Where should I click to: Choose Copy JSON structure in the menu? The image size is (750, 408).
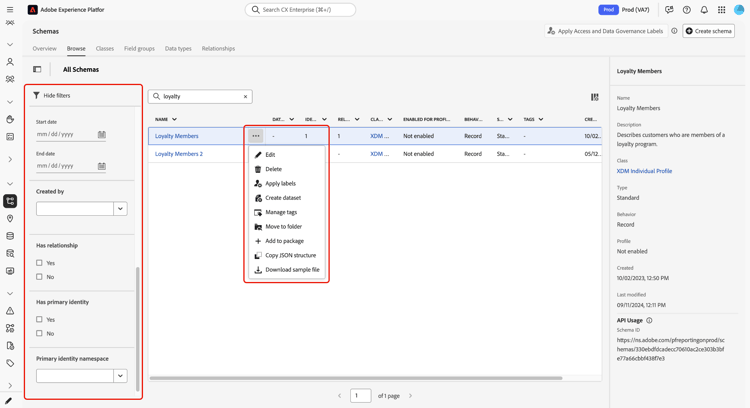click(287, 255)
